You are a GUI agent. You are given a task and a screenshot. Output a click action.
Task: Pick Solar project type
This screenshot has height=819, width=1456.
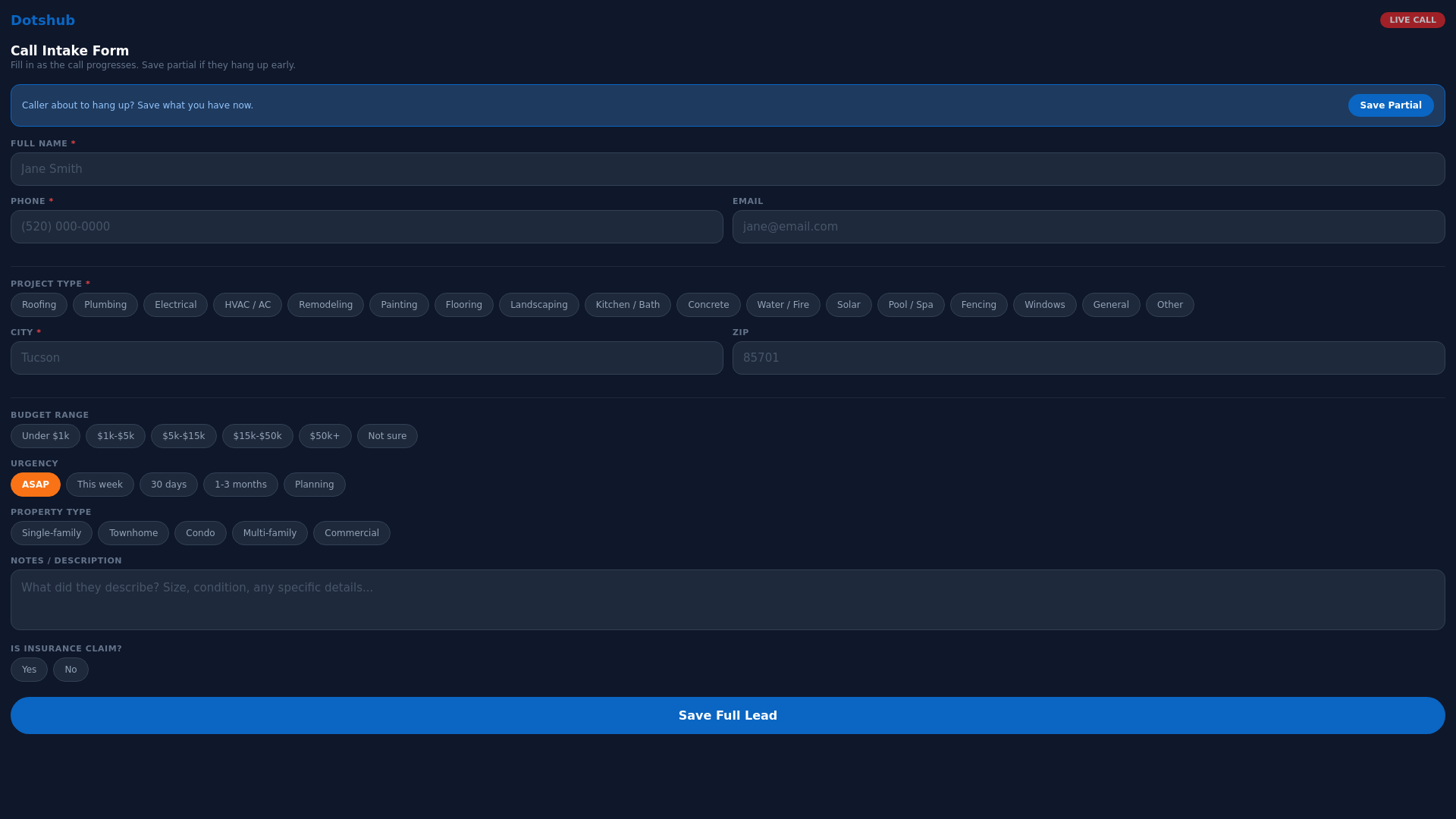(849, 305)
